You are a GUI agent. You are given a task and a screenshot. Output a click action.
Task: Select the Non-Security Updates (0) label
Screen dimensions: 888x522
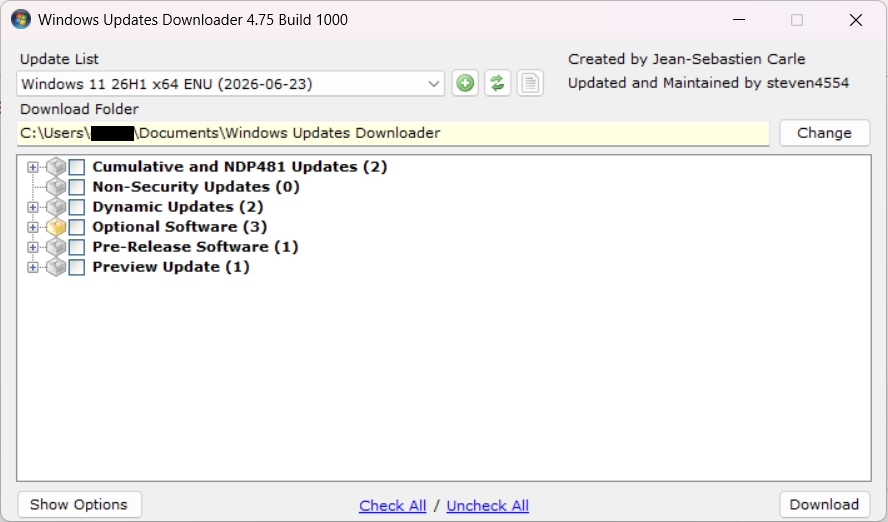(196, 187)
